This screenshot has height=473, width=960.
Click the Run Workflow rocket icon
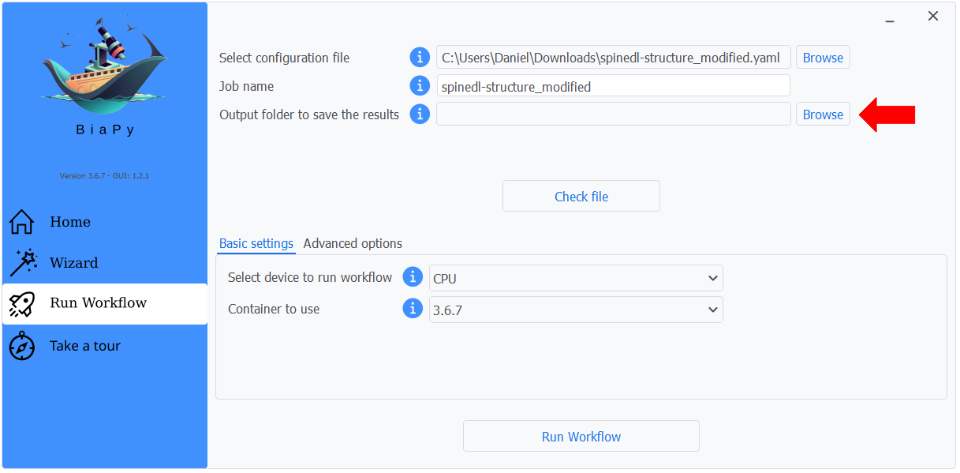(x=22, y=304)
